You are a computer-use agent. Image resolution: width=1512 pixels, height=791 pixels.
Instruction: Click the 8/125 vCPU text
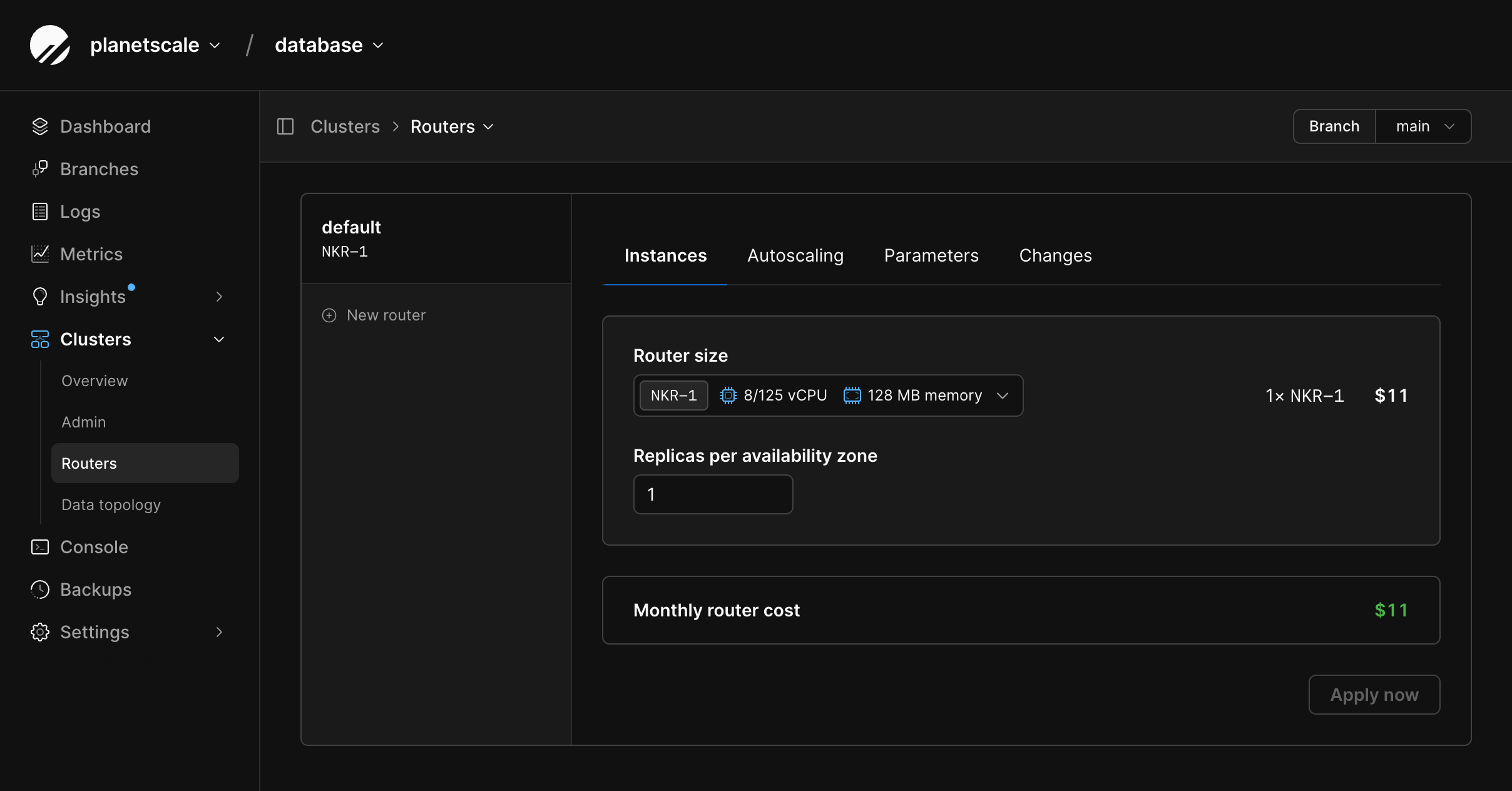[785, 395]
